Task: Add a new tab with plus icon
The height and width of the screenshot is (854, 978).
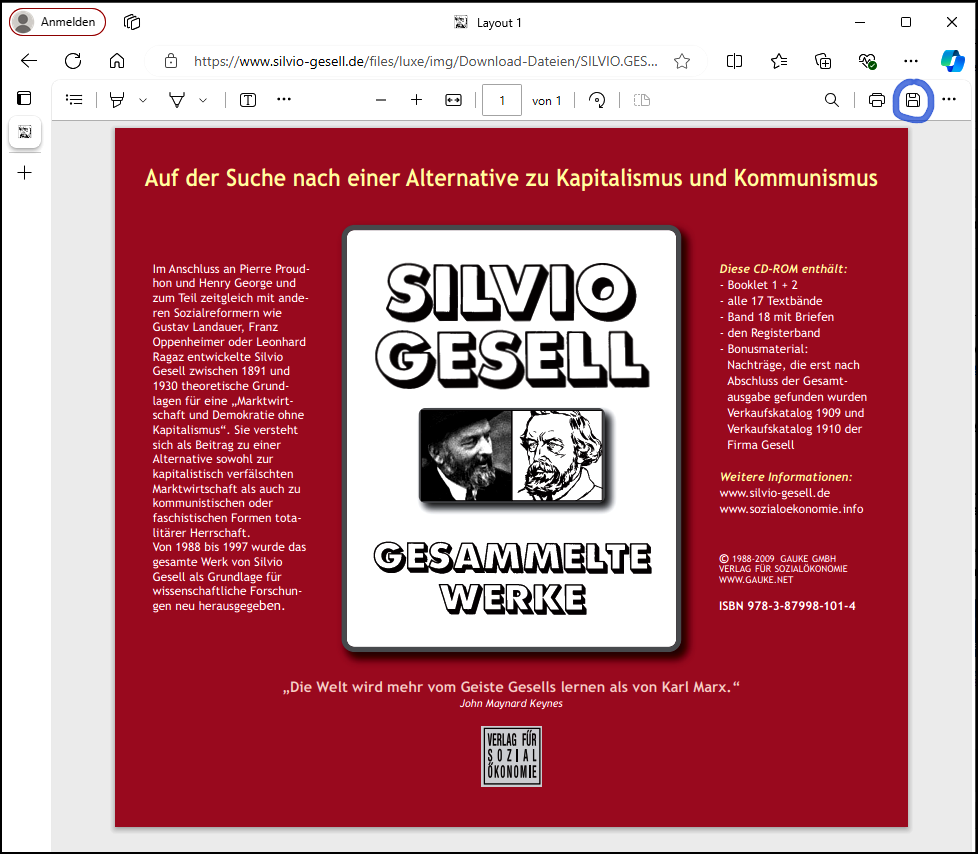Action: [x=25, y=173]
